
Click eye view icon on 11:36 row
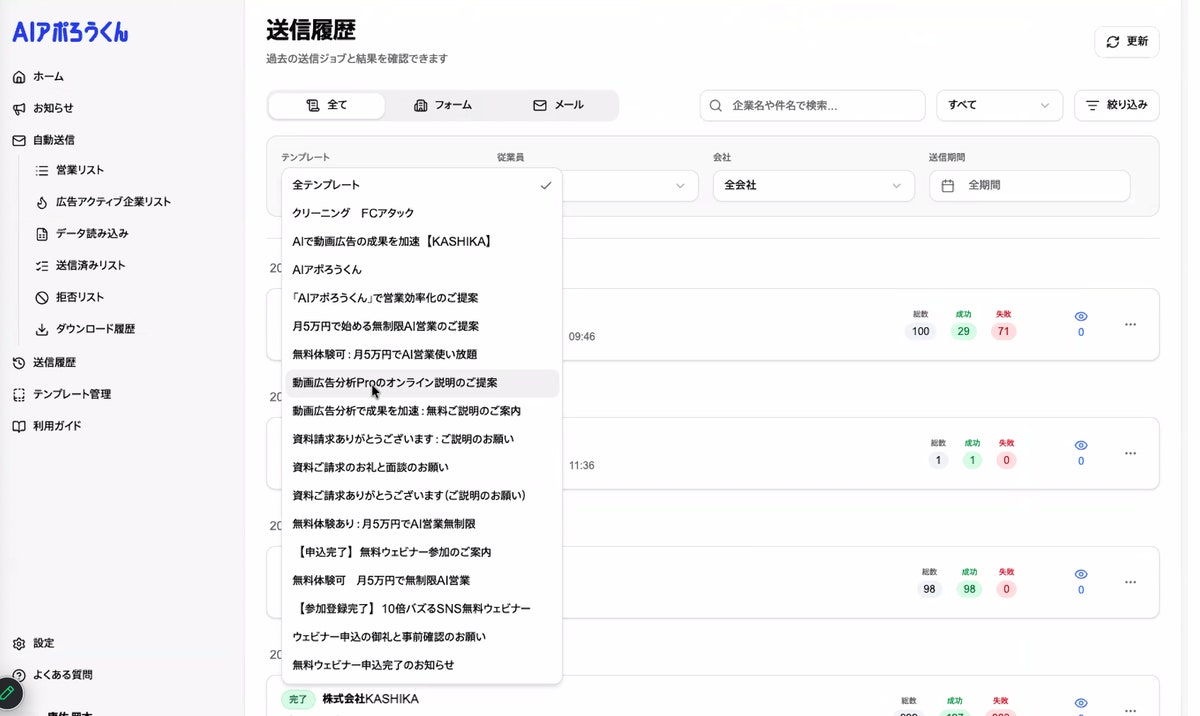tap(1081, 446)
